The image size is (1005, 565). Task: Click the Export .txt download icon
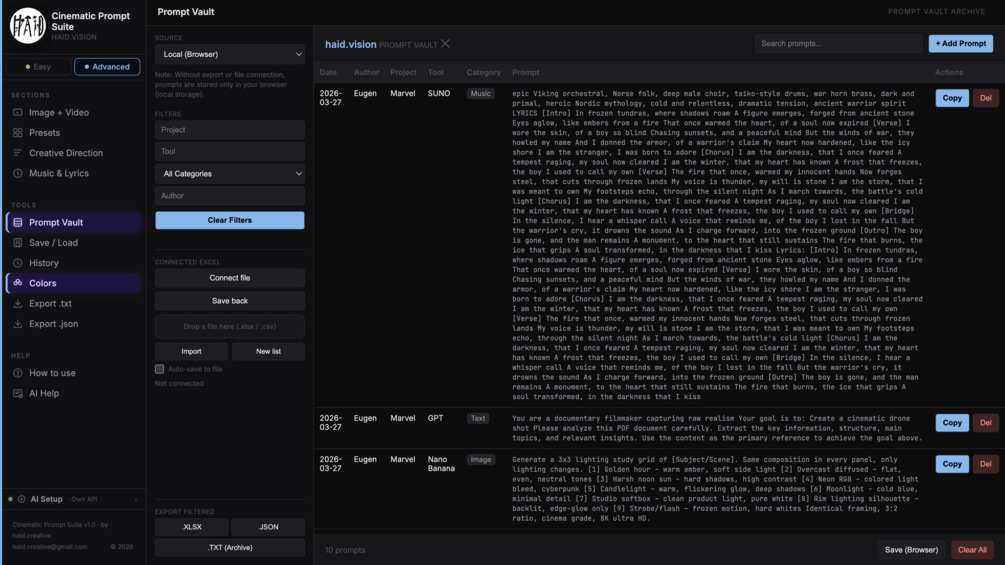pyautogui.click(x=18, y=304)
